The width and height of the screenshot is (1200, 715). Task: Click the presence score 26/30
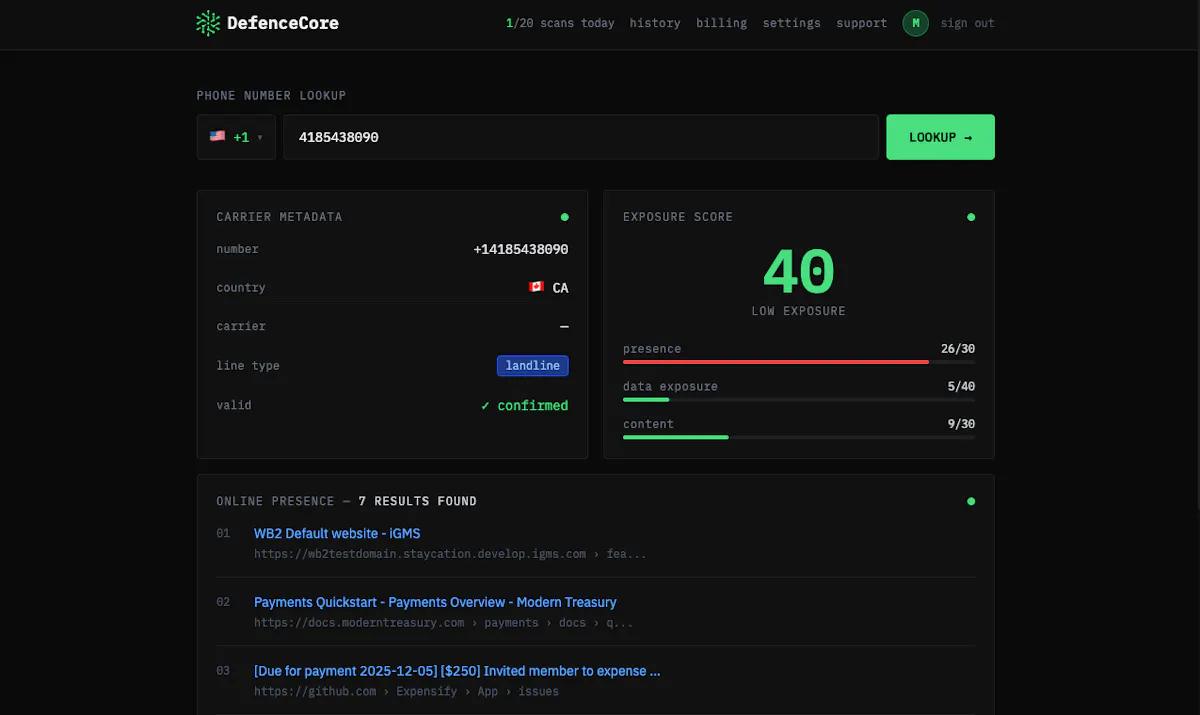click(958, 349)
